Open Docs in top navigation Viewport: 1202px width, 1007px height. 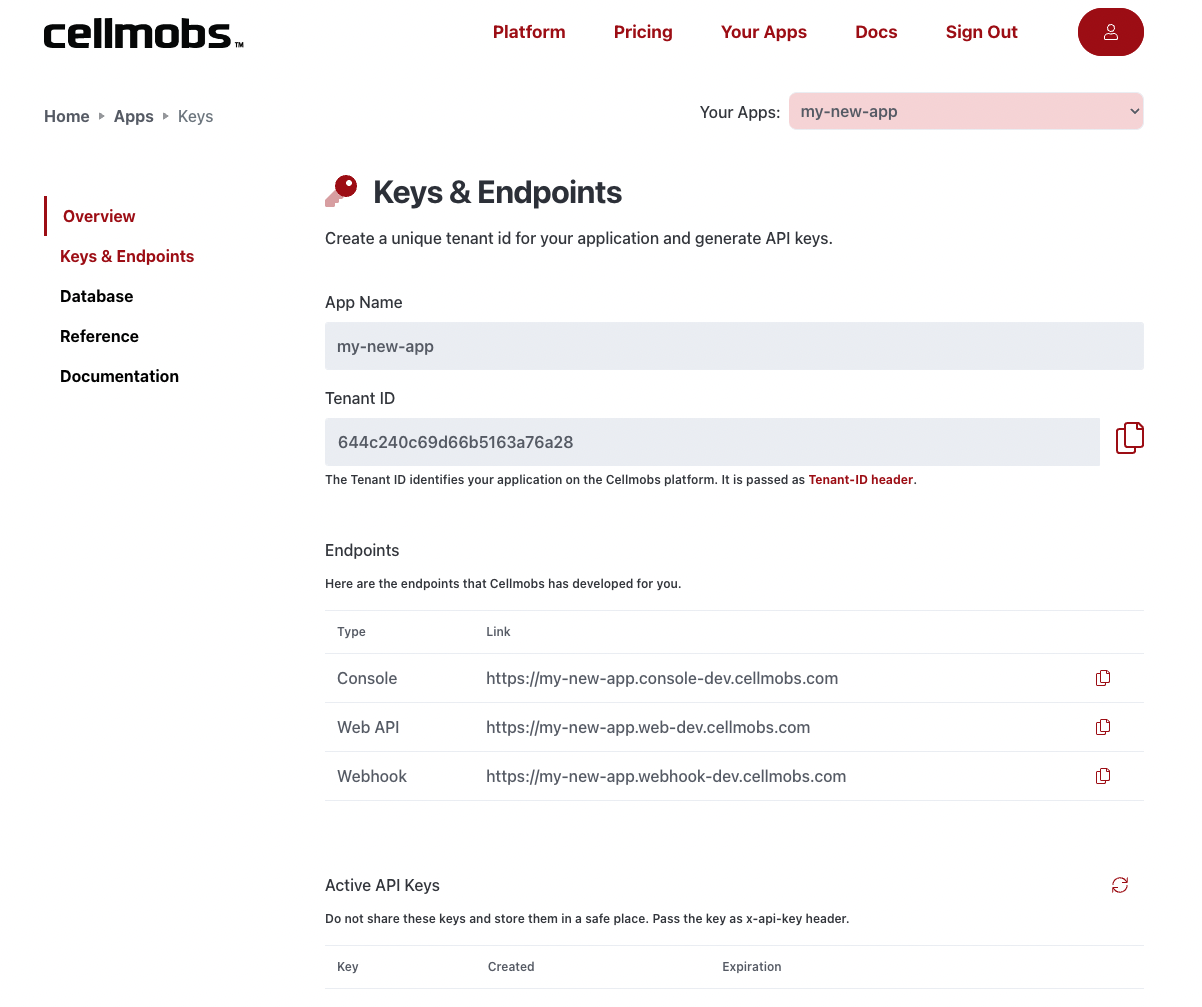[x=876, y=32]
